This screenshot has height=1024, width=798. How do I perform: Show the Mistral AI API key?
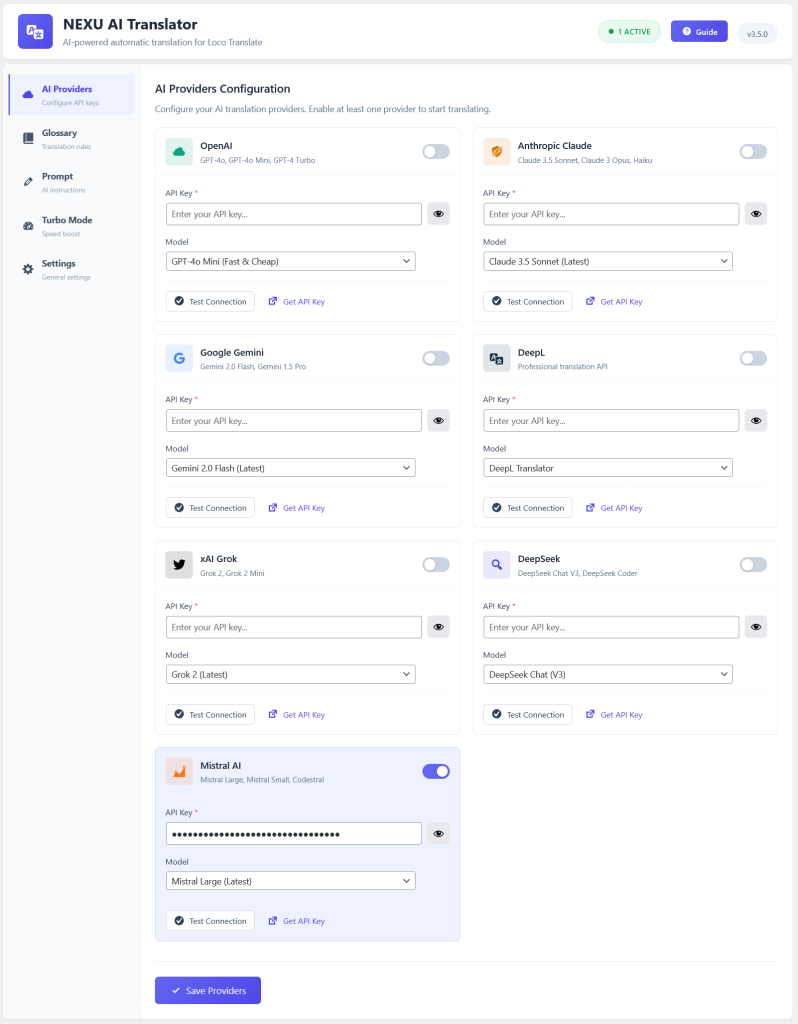click(438, 833)
